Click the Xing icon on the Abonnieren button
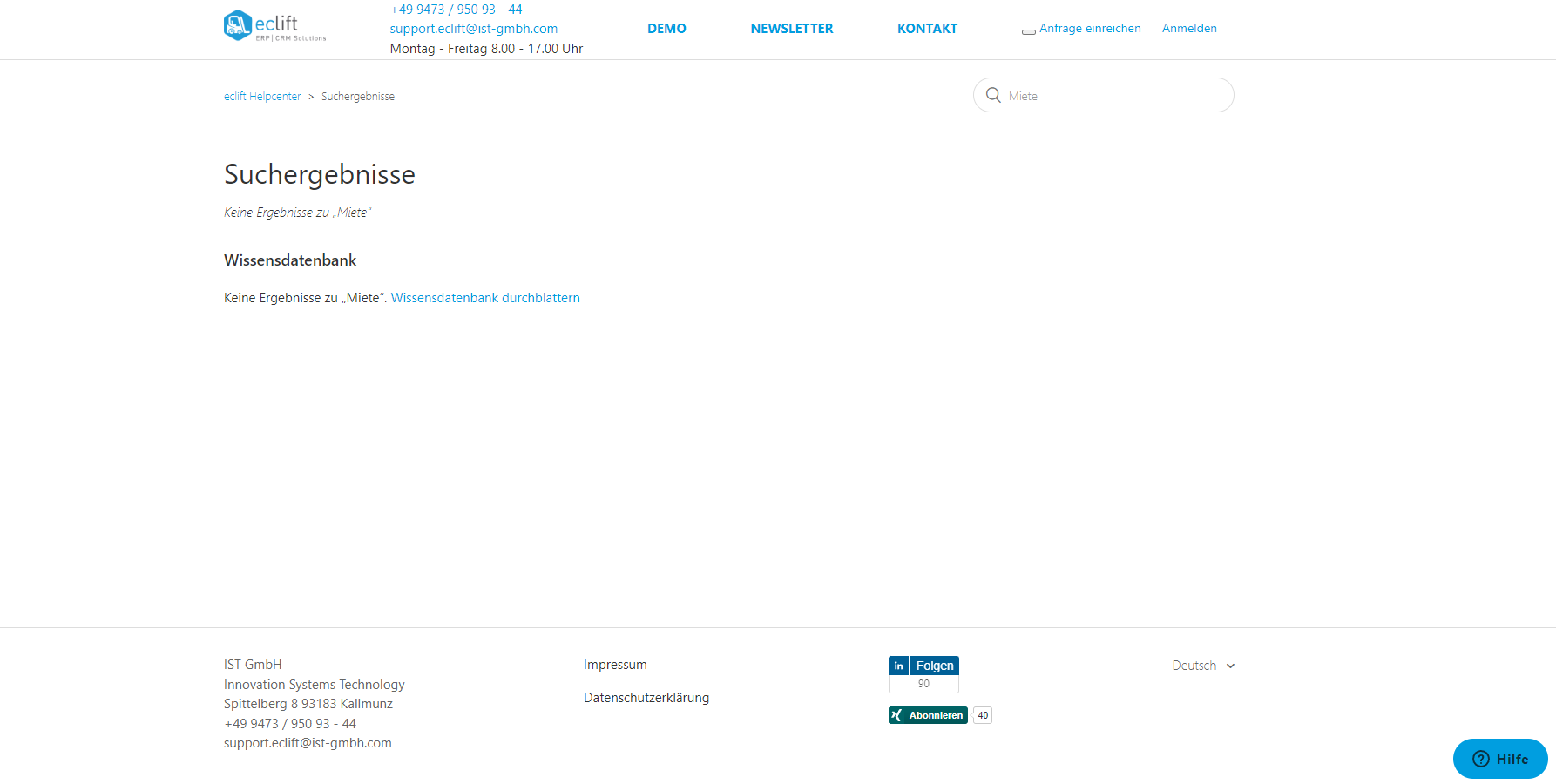 pos(897,714)
